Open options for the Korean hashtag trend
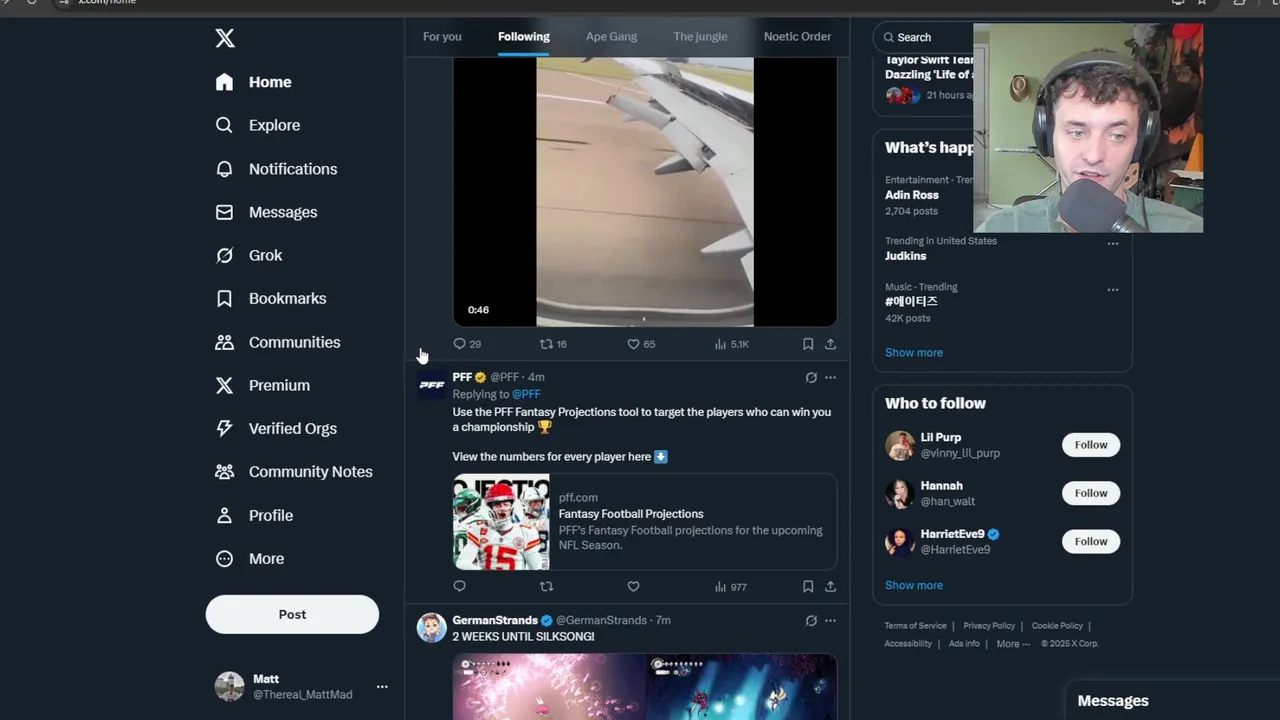1280x720 pixels. pos(1112,290)
